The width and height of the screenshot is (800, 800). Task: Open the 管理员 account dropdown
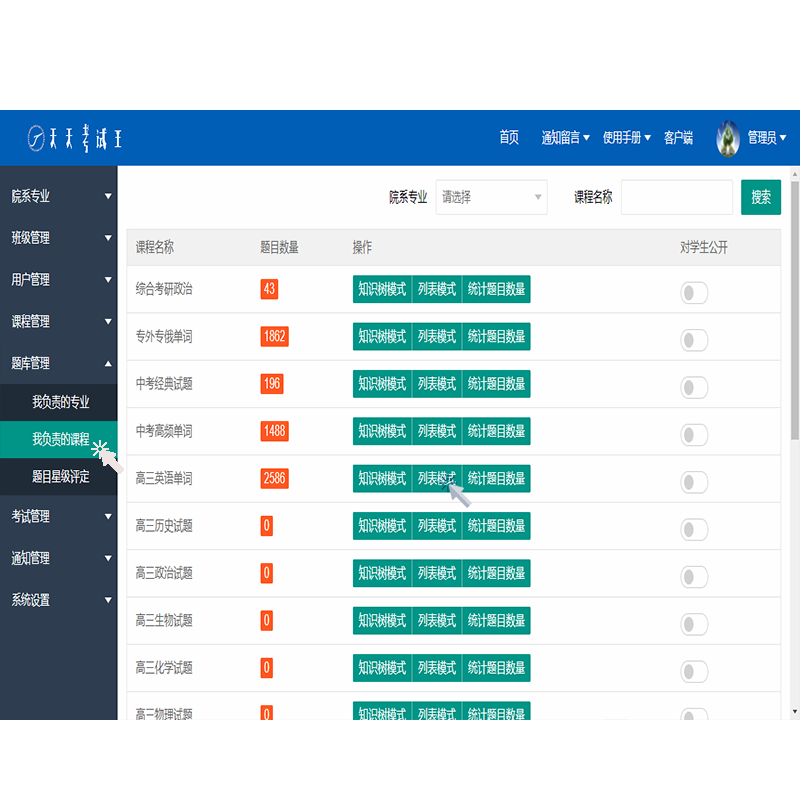point(766,137)
